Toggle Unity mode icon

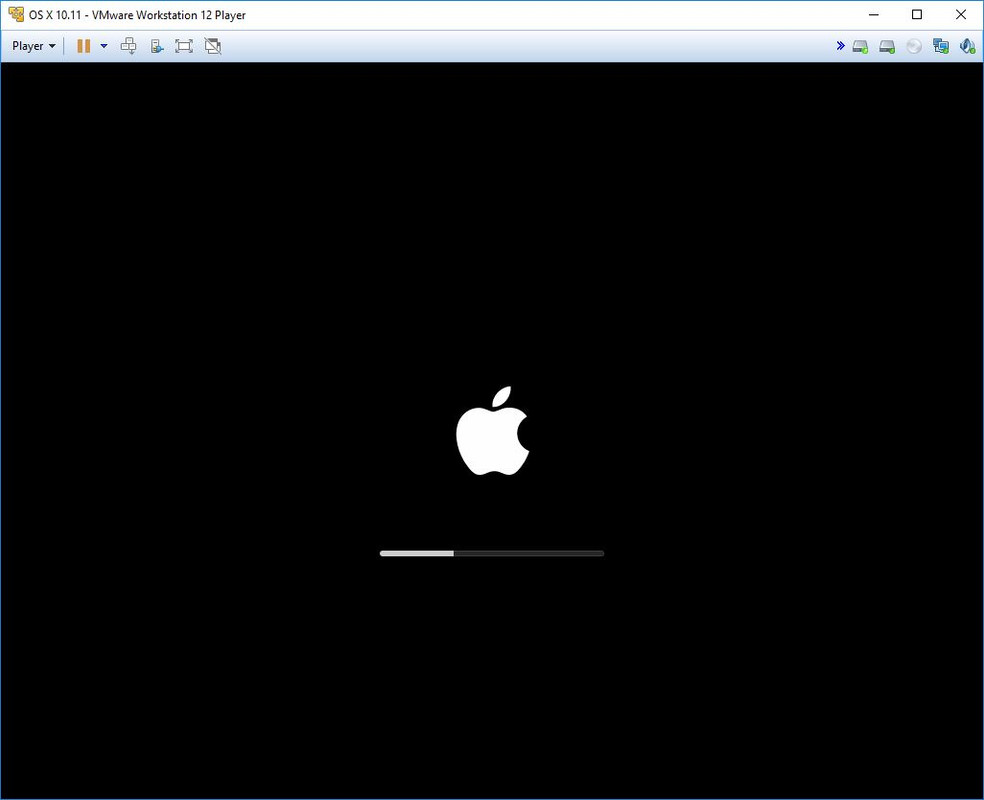tap(213, 46)
